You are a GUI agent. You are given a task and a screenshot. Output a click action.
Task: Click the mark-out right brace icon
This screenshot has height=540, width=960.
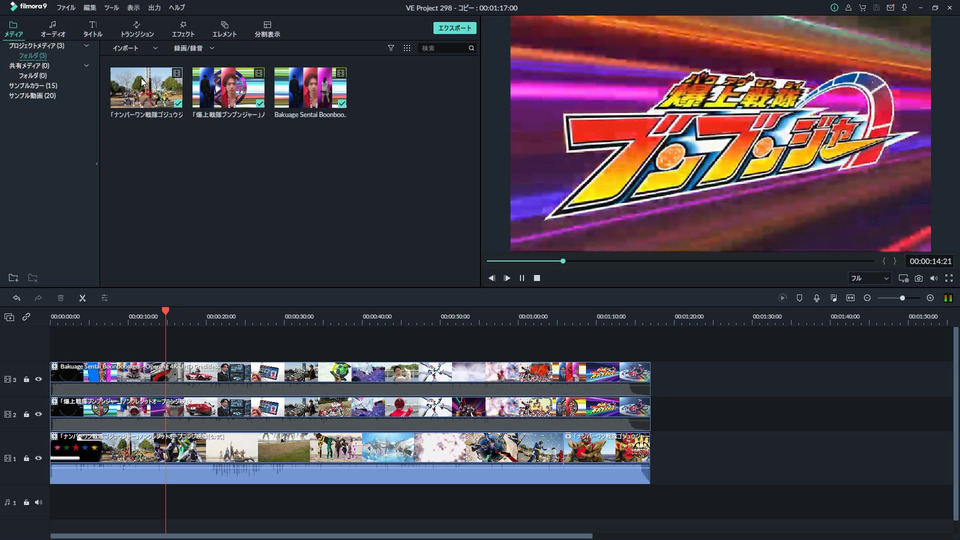894,261
